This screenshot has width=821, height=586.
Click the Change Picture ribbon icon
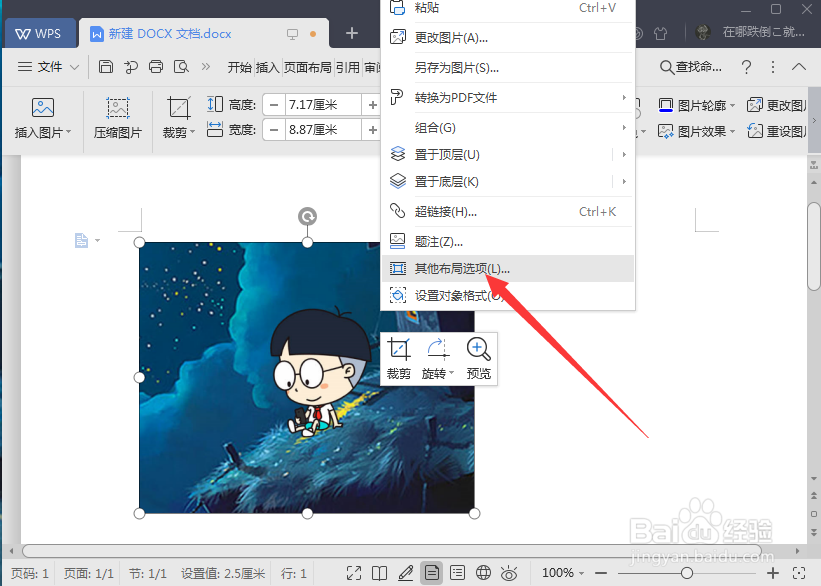(x=755, y=105)
